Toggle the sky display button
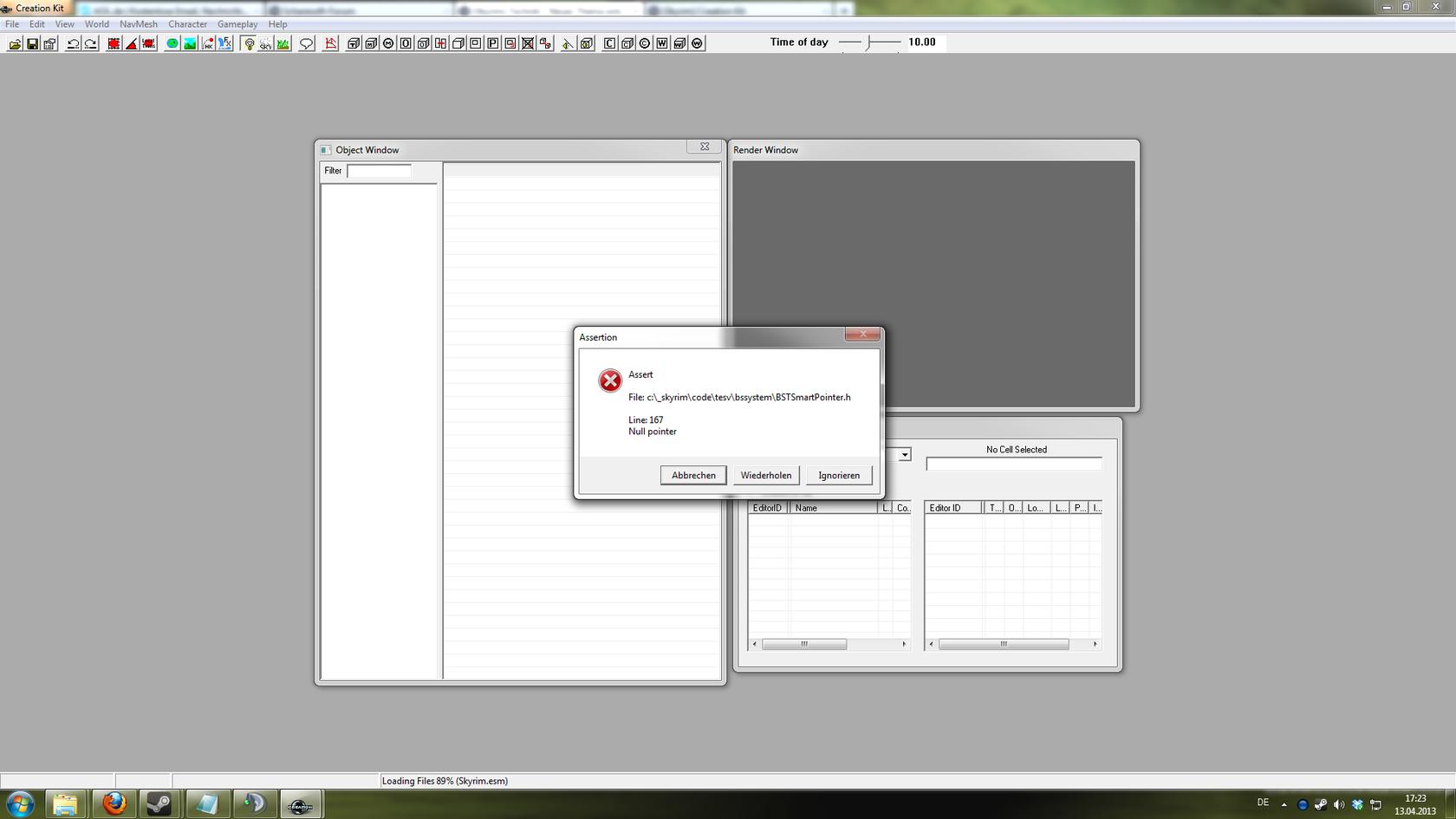 tap(265, 43)
